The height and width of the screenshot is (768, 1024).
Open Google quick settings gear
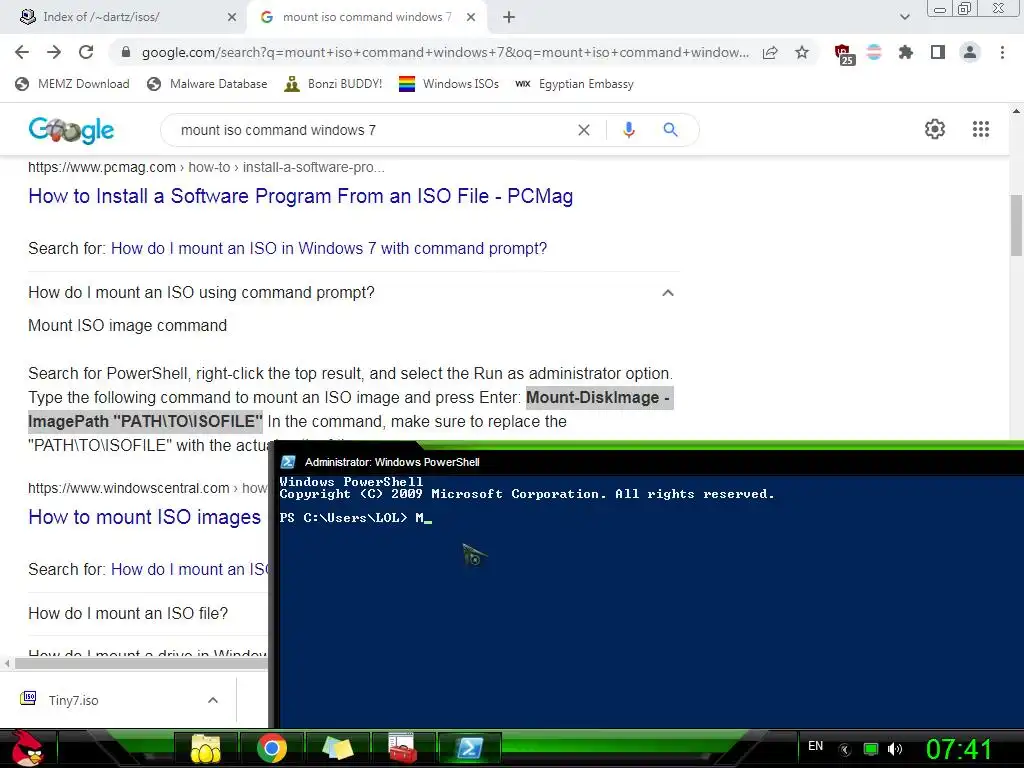point(935,129)
